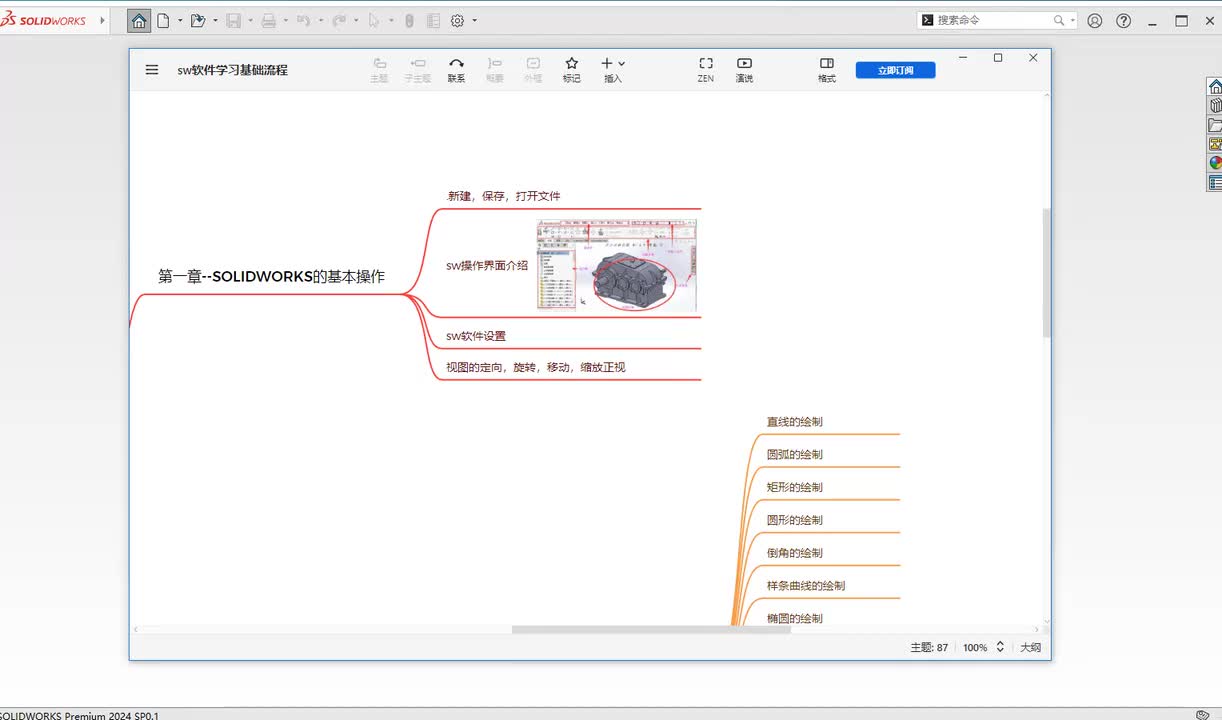Click the SolidWorks redo icon
This screenshot has height=720, width=1222.
point(338,20)
